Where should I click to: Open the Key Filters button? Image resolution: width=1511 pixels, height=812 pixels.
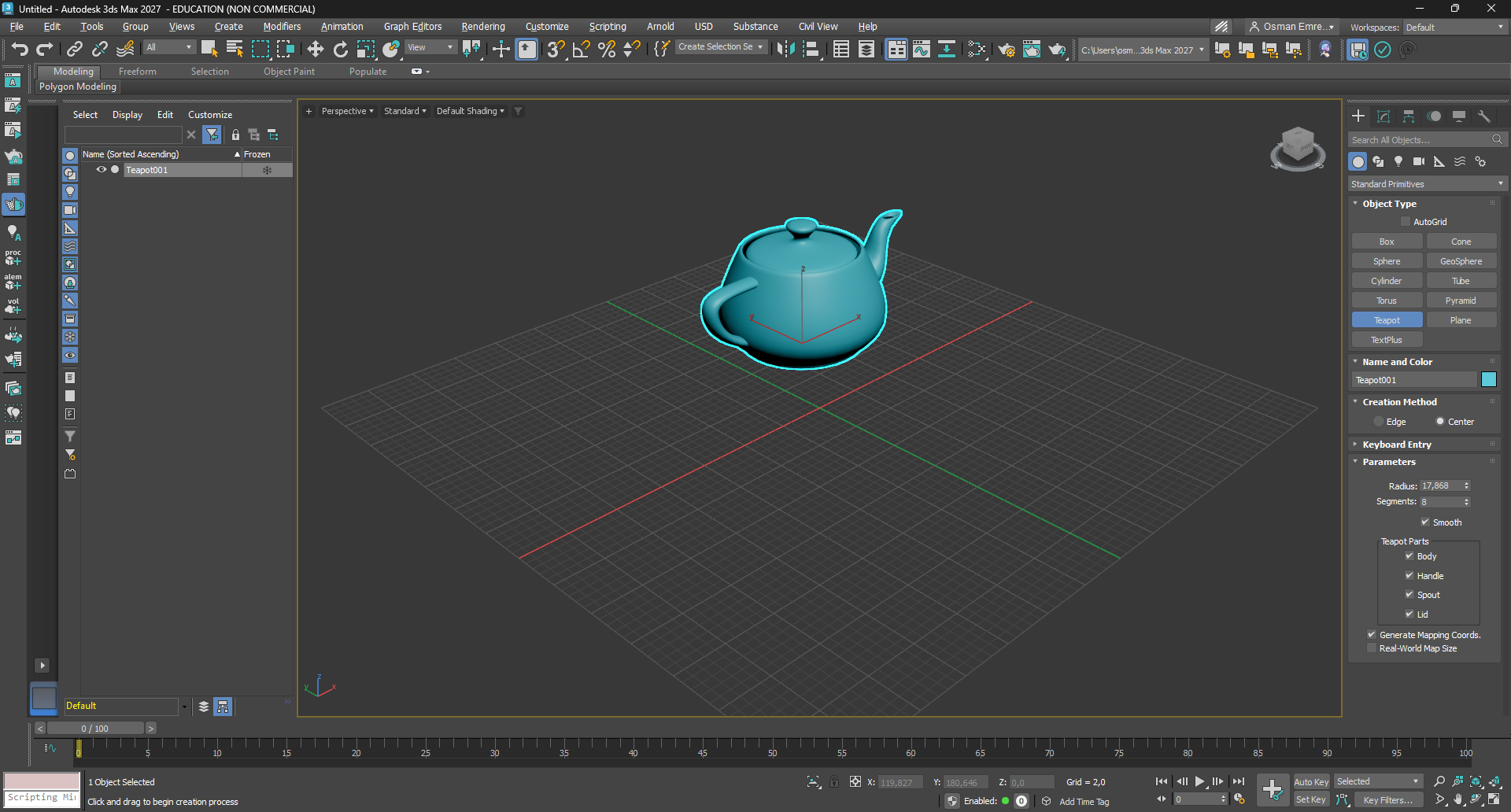[x=1388, y=800]
